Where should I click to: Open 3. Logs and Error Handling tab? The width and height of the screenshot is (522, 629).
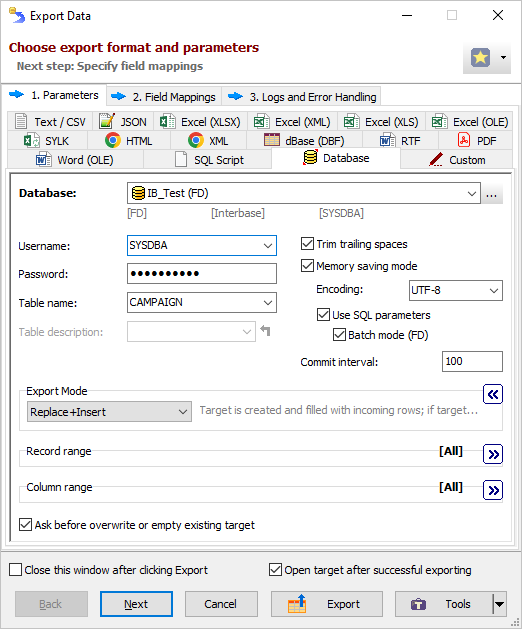coord(302,97)
